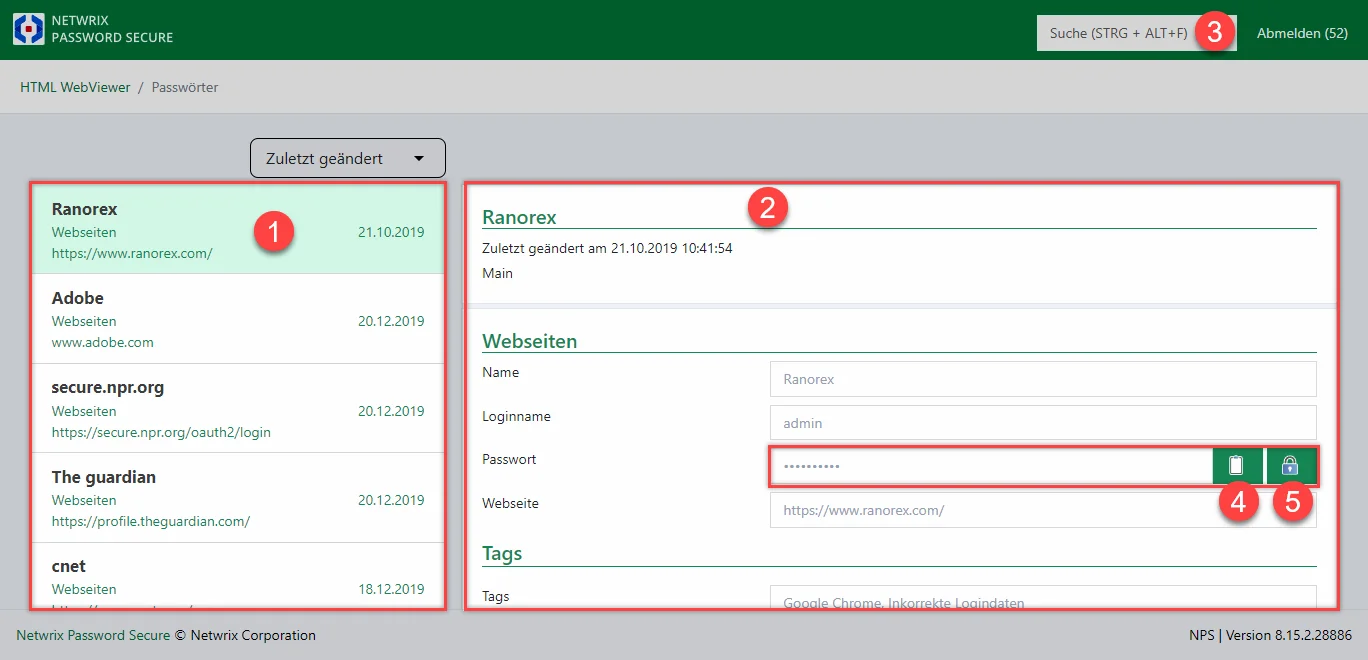This screenshot has height=660, width=1368.
Task: Click the NPS | Version 8.15.2.28886 text
Action: pyautogui.click(x=1270, y=635)
